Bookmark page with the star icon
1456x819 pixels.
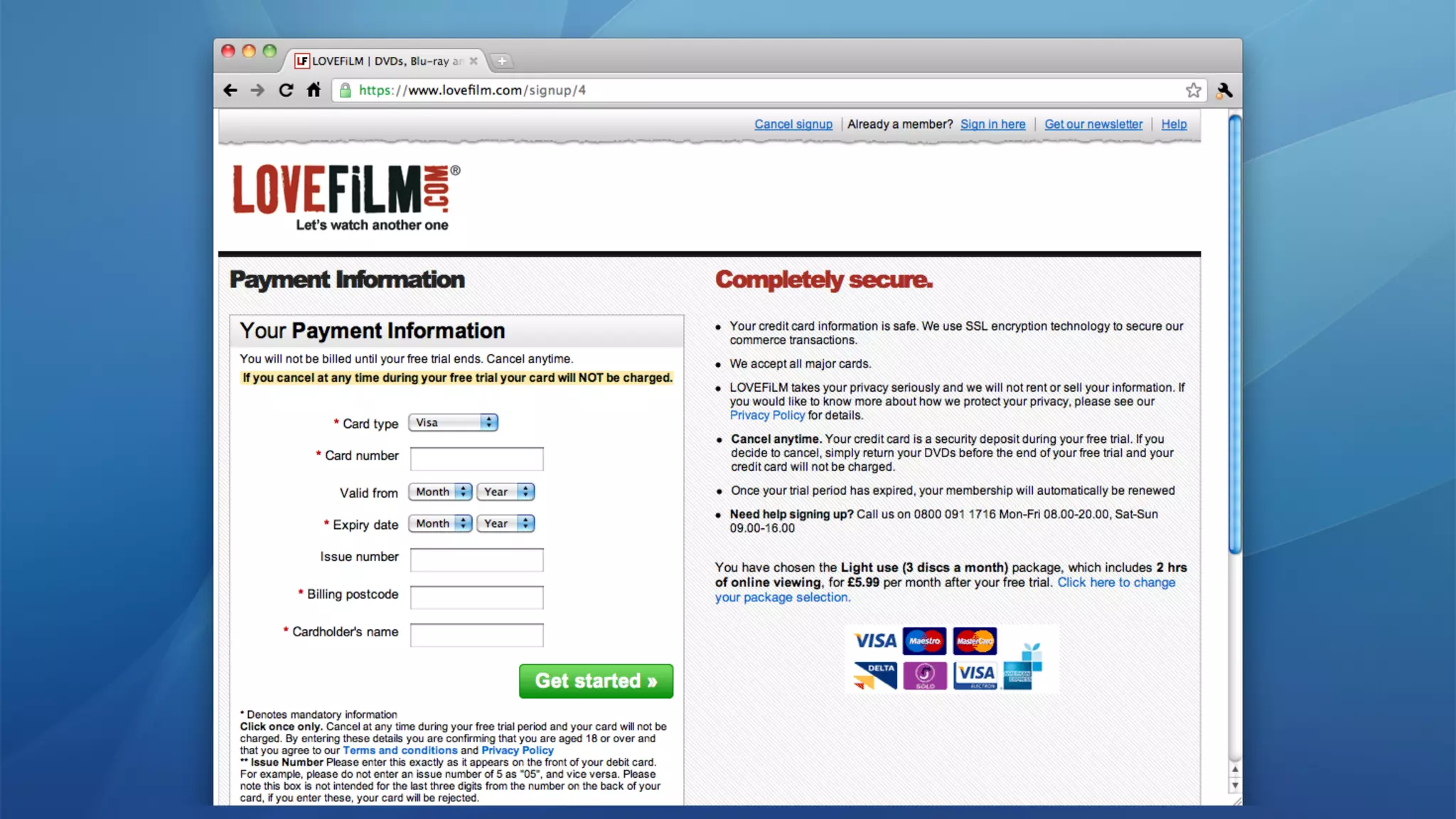pos(1193,90)
